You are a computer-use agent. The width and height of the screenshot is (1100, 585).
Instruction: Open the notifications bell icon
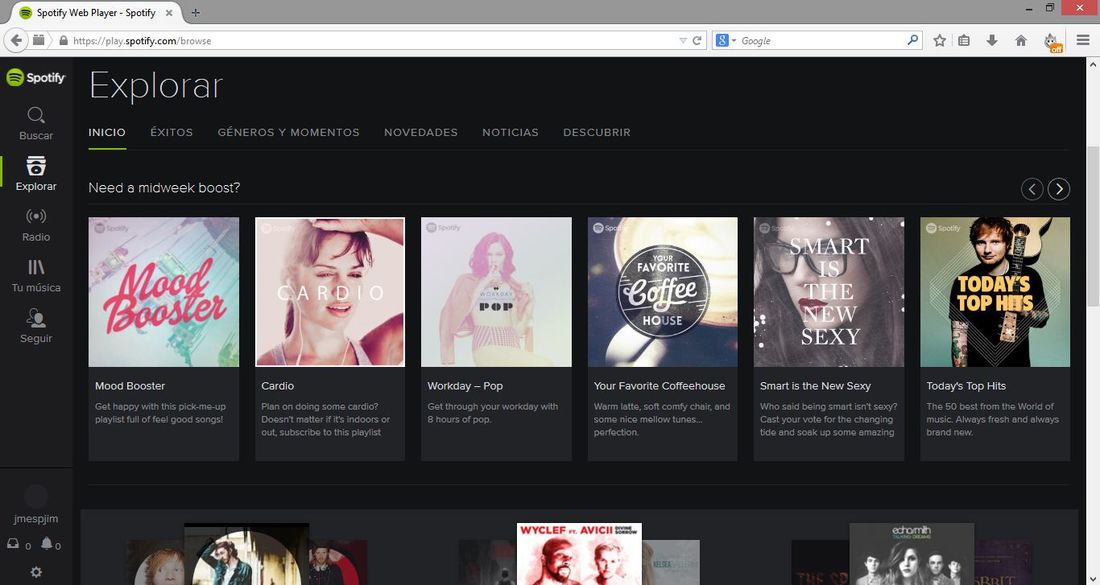tap(46, 543)
